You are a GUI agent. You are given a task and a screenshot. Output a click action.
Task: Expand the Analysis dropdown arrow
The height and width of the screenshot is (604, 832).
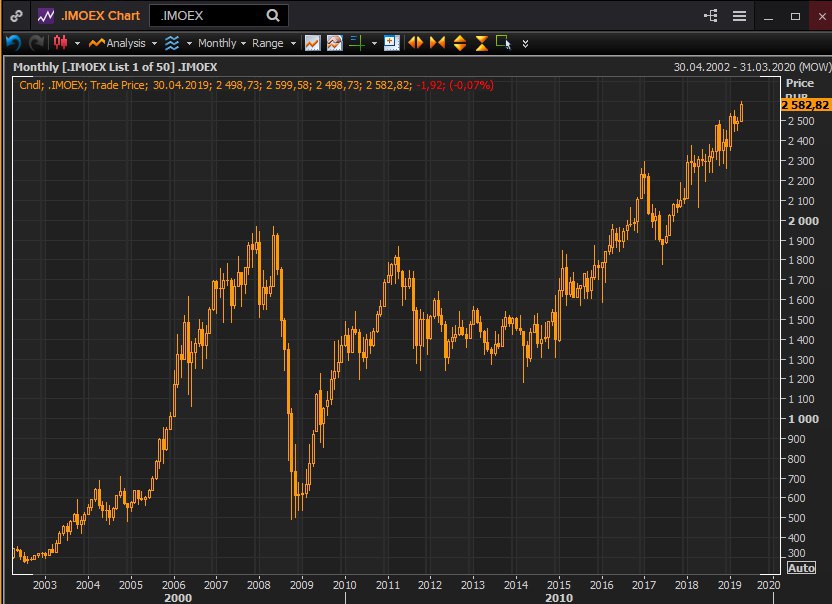tap(154, 44)
